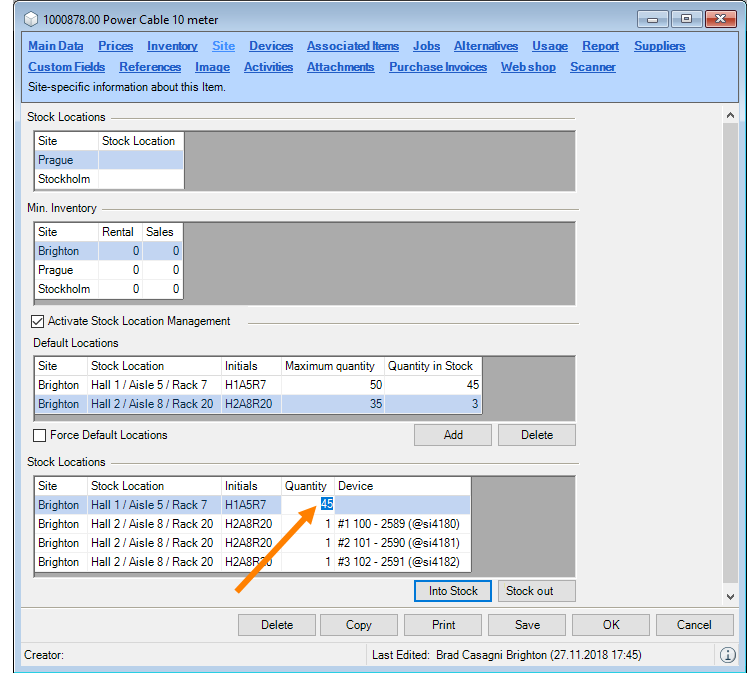Click the Print button

pyautogui.click(x=443, y=625)
